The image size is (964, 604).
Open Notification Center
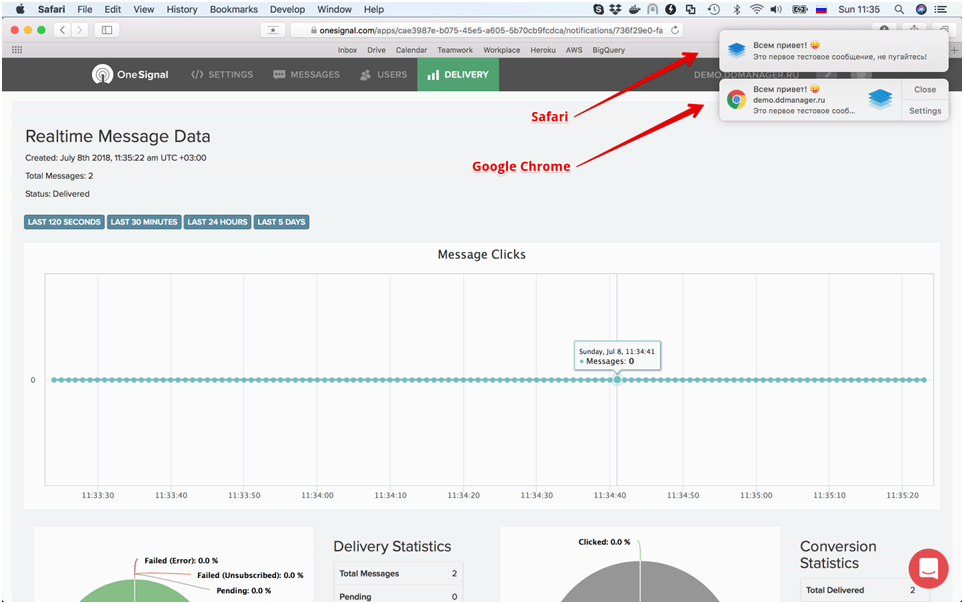pyautogui.click(x=941, y=9)
